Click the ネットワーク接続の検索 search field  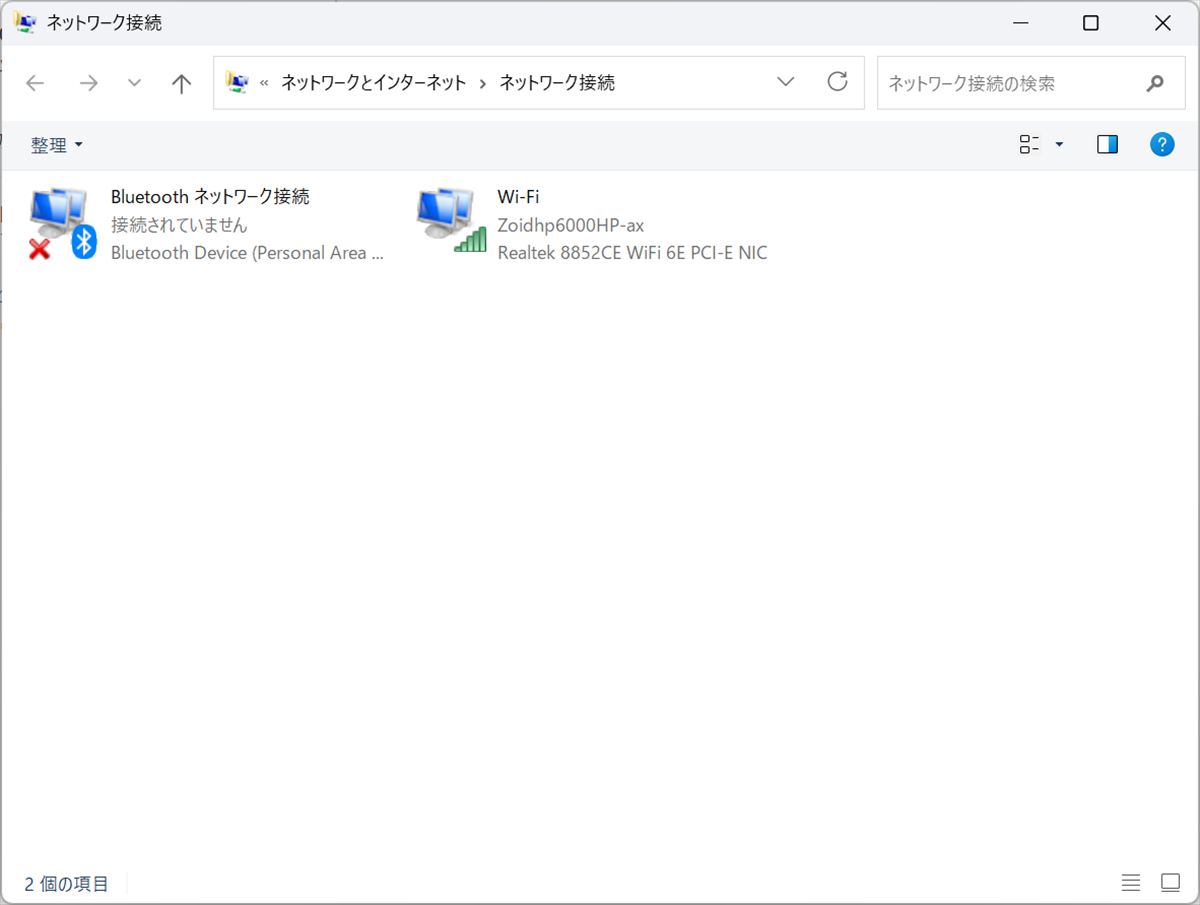[x=1005, y=83]
